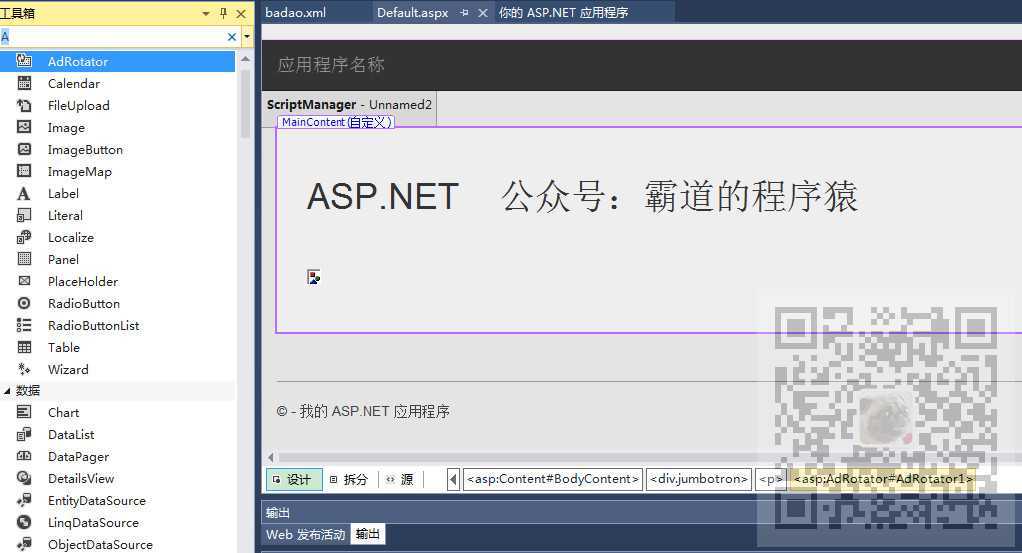Select the Table control icon
The image size is (1022, 553).
point(24,347)
